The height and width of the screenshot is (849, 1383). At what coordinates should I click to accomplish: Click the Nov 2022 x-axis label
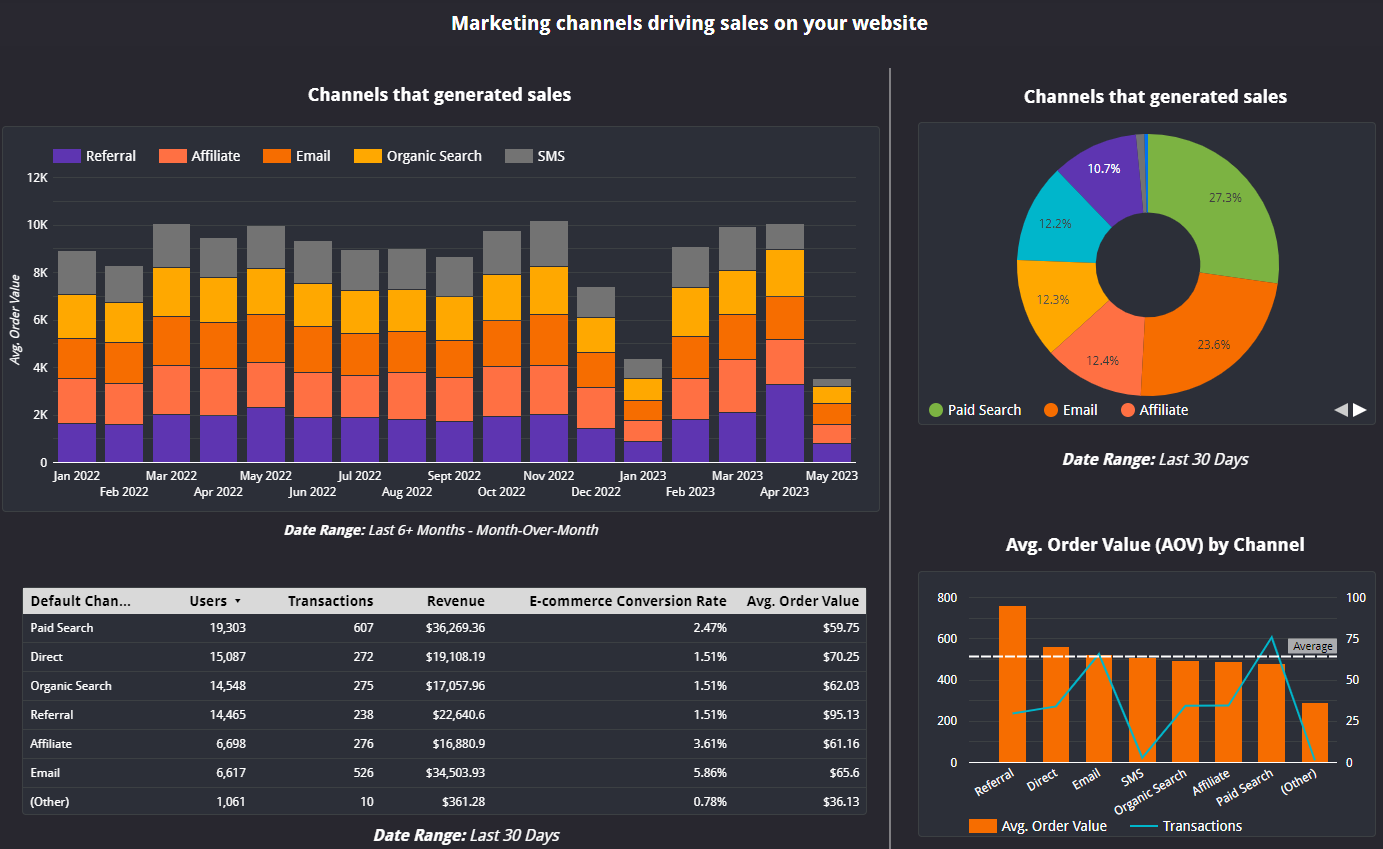tap(549, 476)
